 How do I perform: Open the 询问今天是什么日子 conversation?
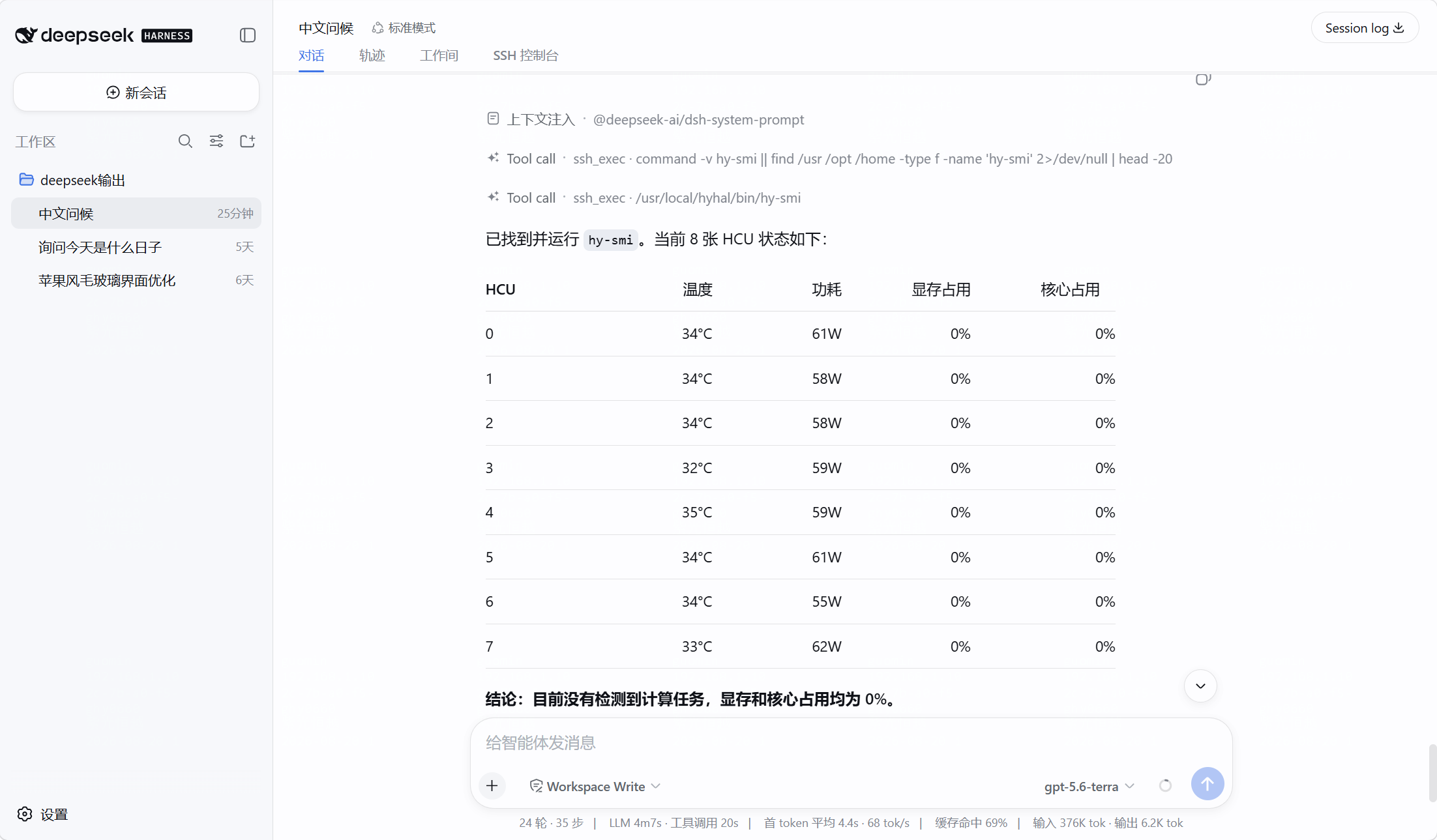click(136, 247)
